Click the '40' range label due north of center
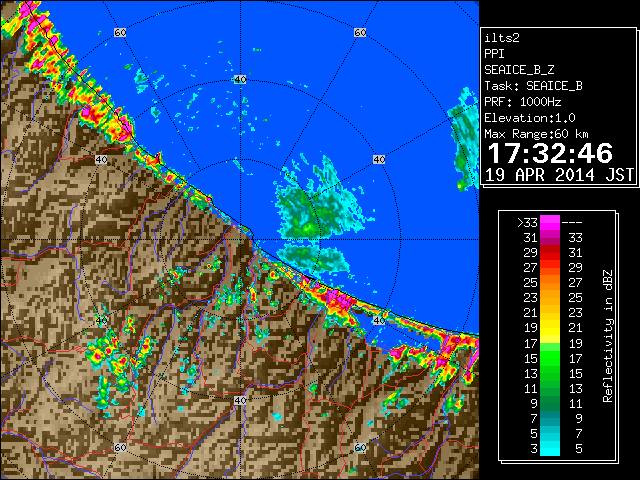Screen dimensions: 640x480 click(x=240, y=79)
